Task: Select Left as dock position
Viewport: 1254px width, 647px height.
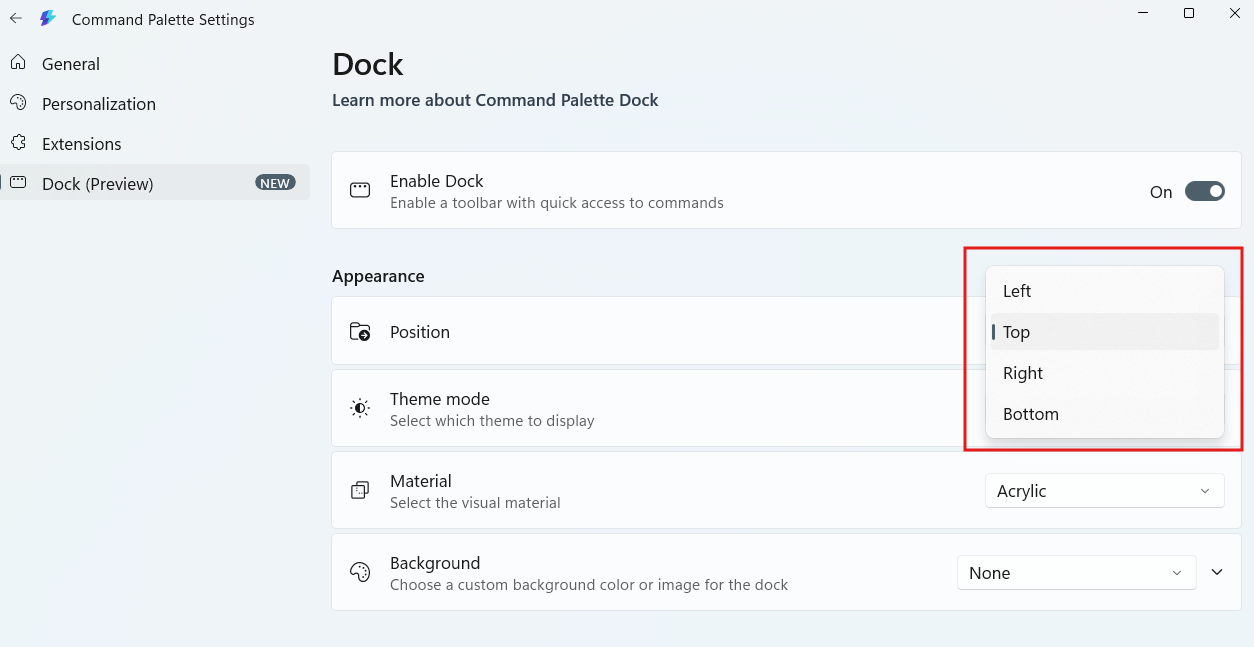Action: (x=1016, y=290)
